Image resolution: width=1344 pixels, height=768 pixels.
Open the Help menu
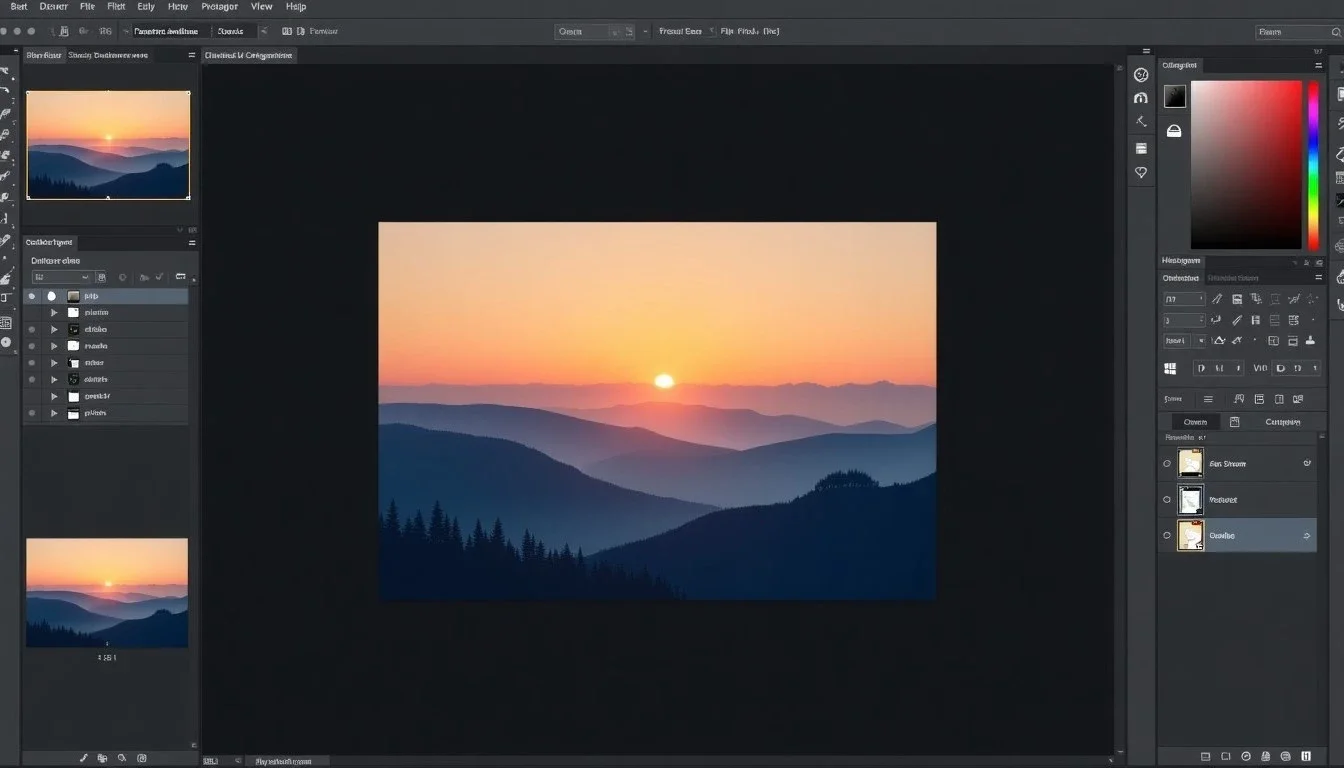296,6
